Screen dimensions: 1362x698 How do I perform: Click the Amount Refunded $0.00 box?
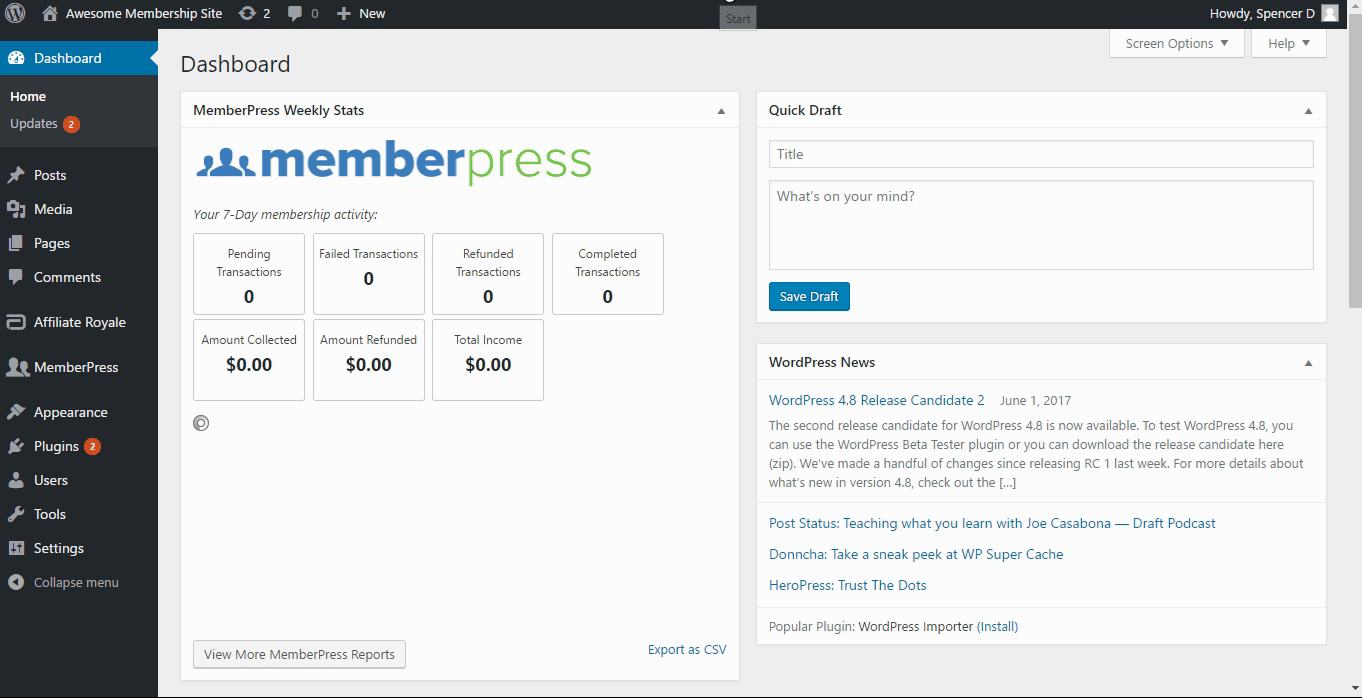point(369,360)
